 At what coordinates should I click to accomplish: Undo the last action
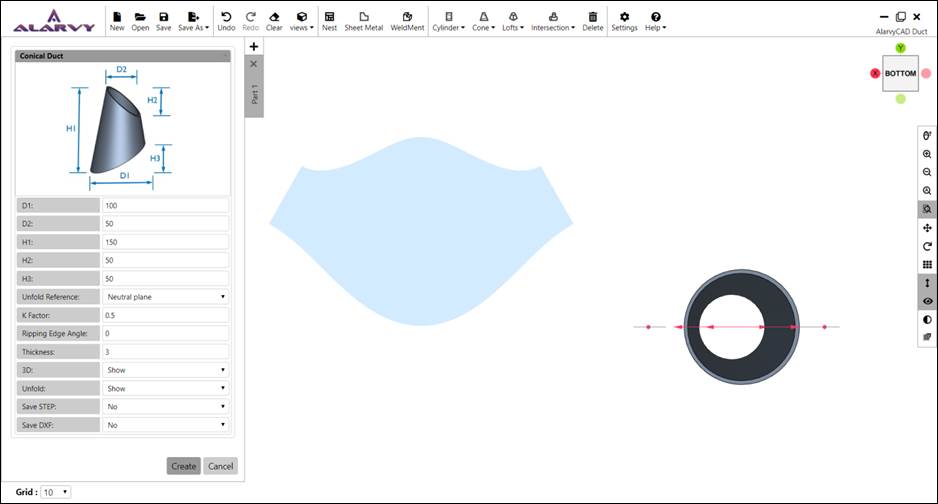point(226,21)
